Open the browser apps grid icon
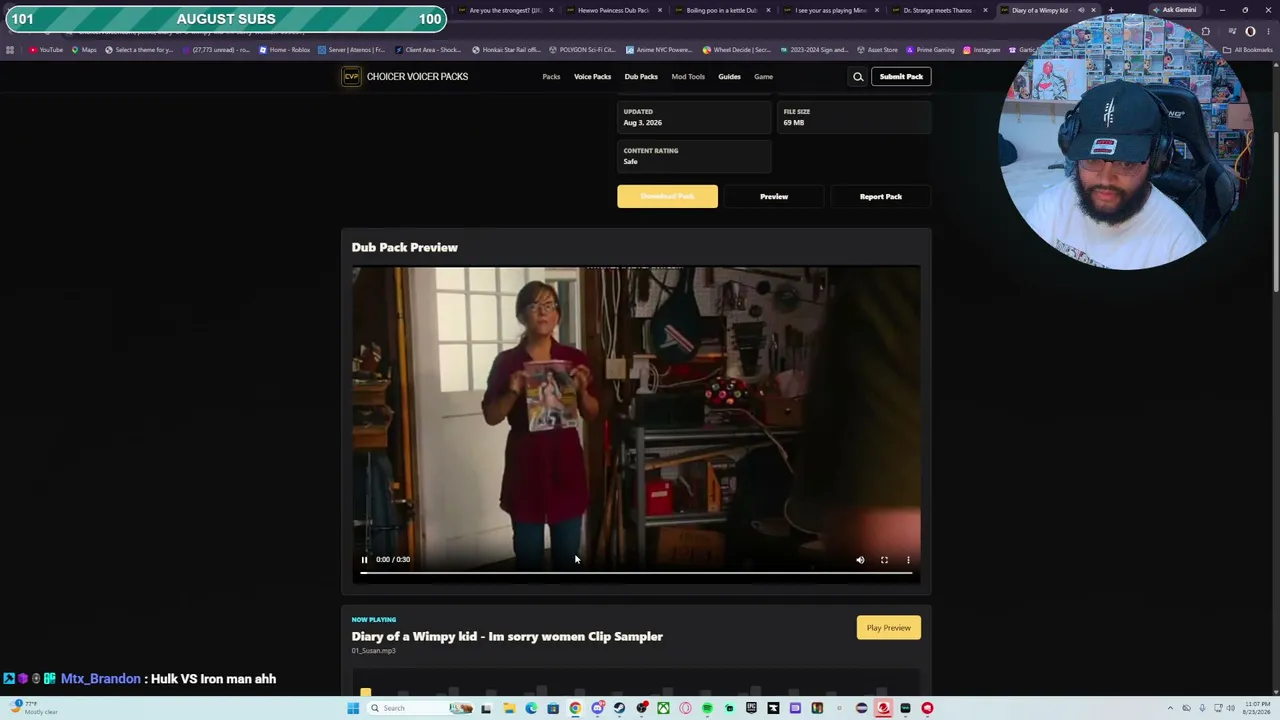This screenshot has width=1280, height=720. (10, 50)
